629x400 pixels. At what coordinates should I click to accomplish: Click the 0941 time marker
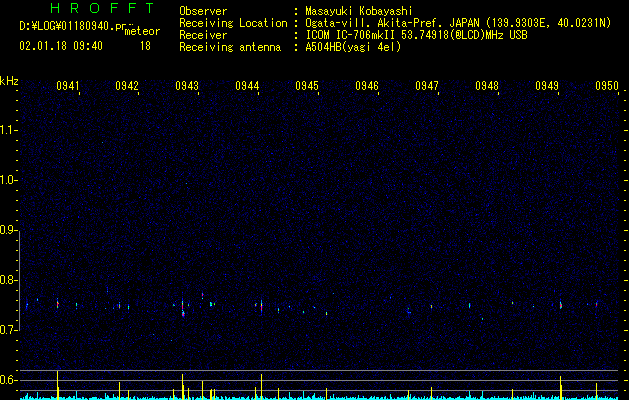point(67,86)
